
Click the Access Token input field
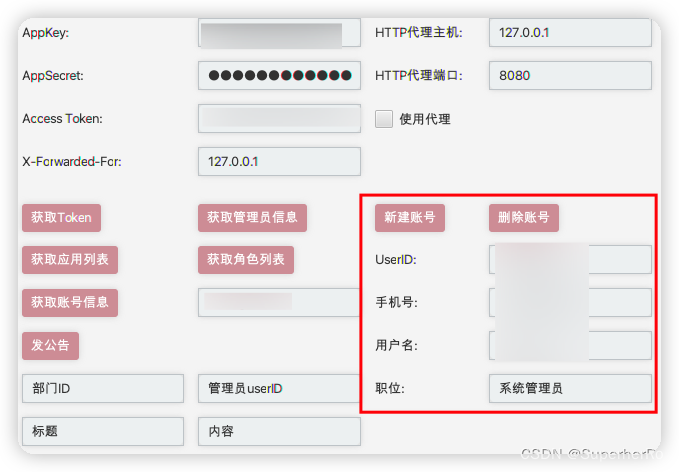(279, 118)
